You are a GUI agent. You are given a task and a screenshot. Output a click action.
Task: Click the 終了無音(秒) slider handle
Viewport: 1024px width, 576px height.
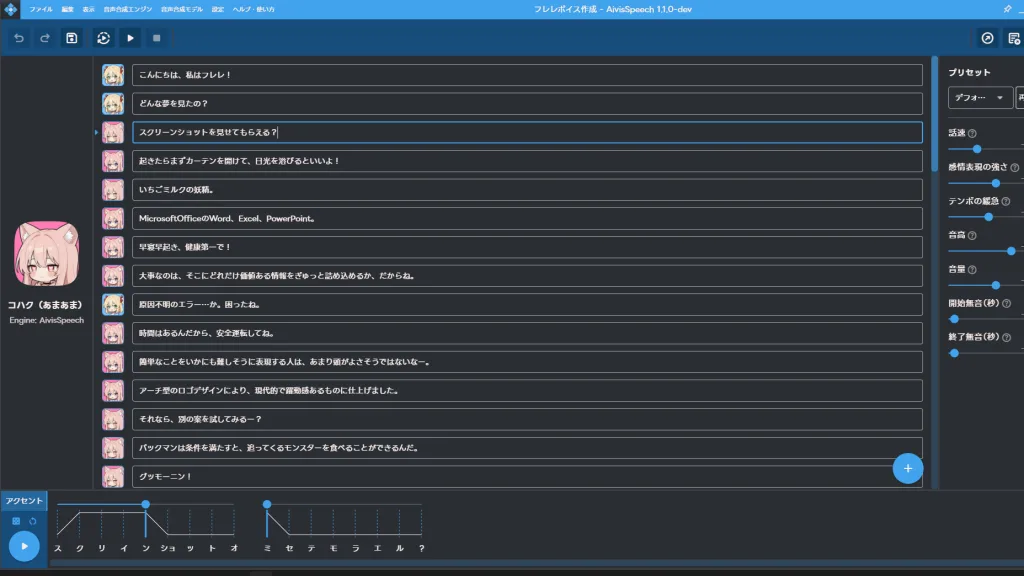[x=954, y=353]
